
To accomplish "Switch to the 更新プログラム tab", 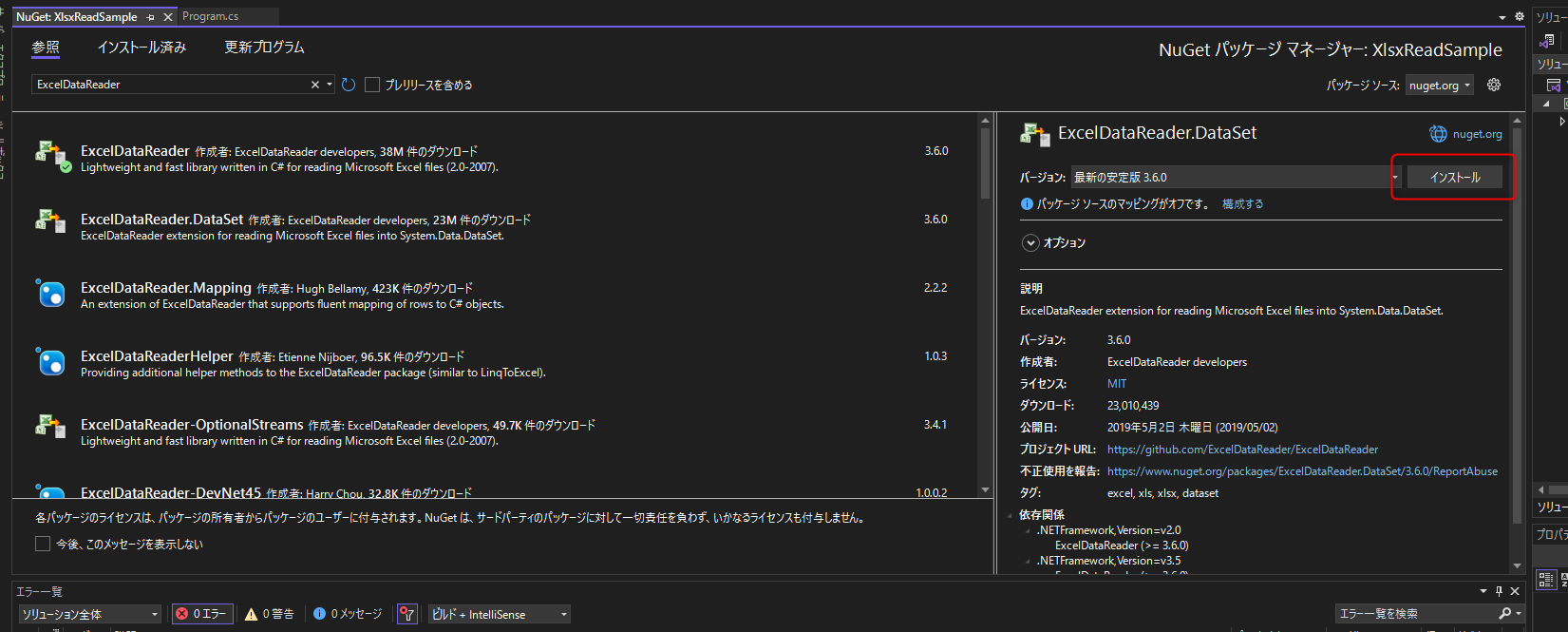I will (264, 48).
